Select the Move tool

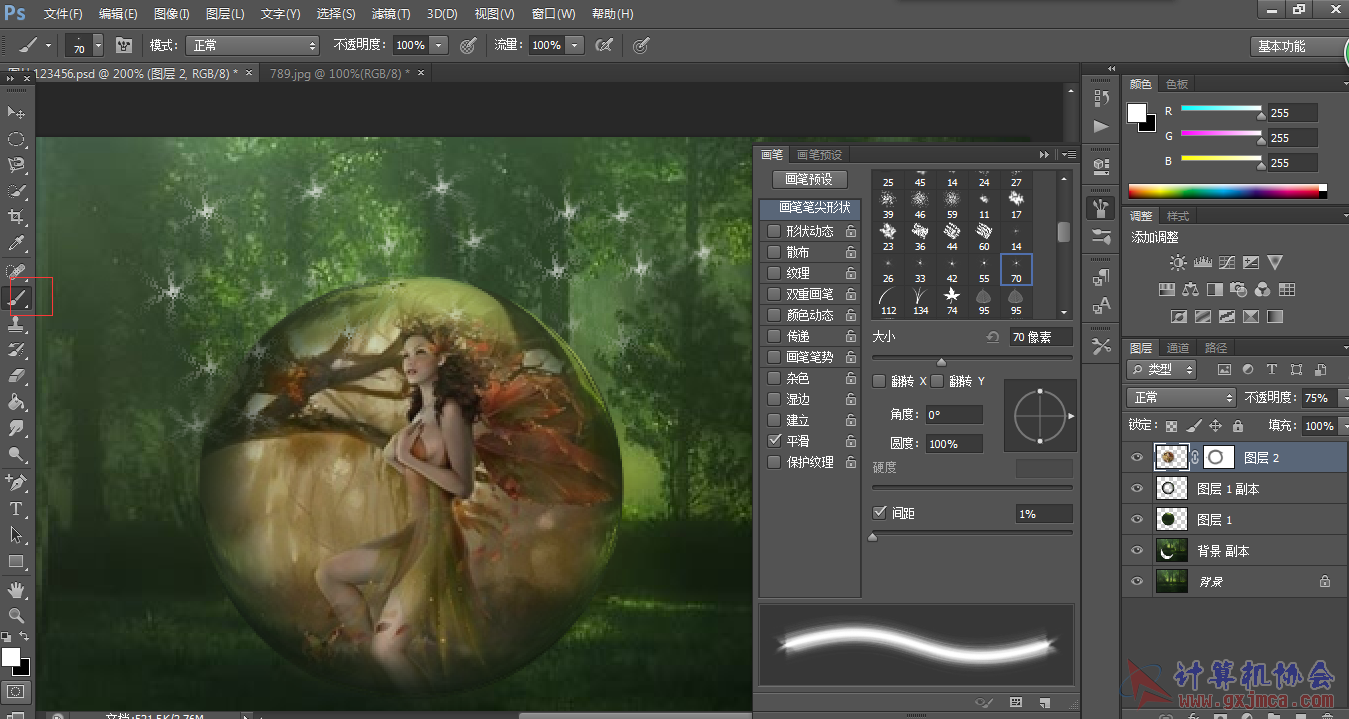(17, 112)
